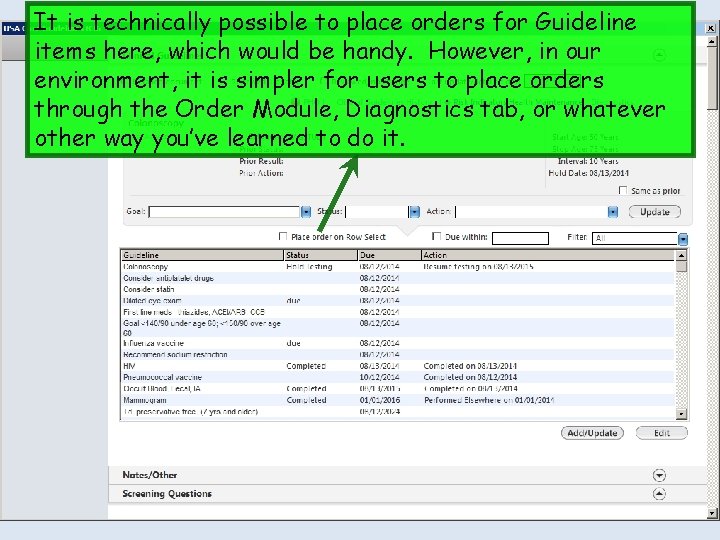720x540 pixels.
Task: Click into the Action input field
Action: (531, 212)
